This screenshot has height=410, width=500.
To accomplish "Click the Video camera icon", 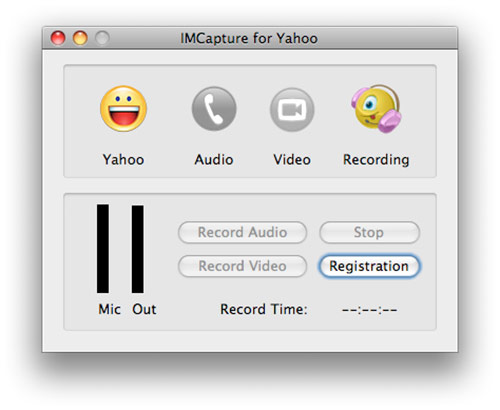I will [292, 109].
